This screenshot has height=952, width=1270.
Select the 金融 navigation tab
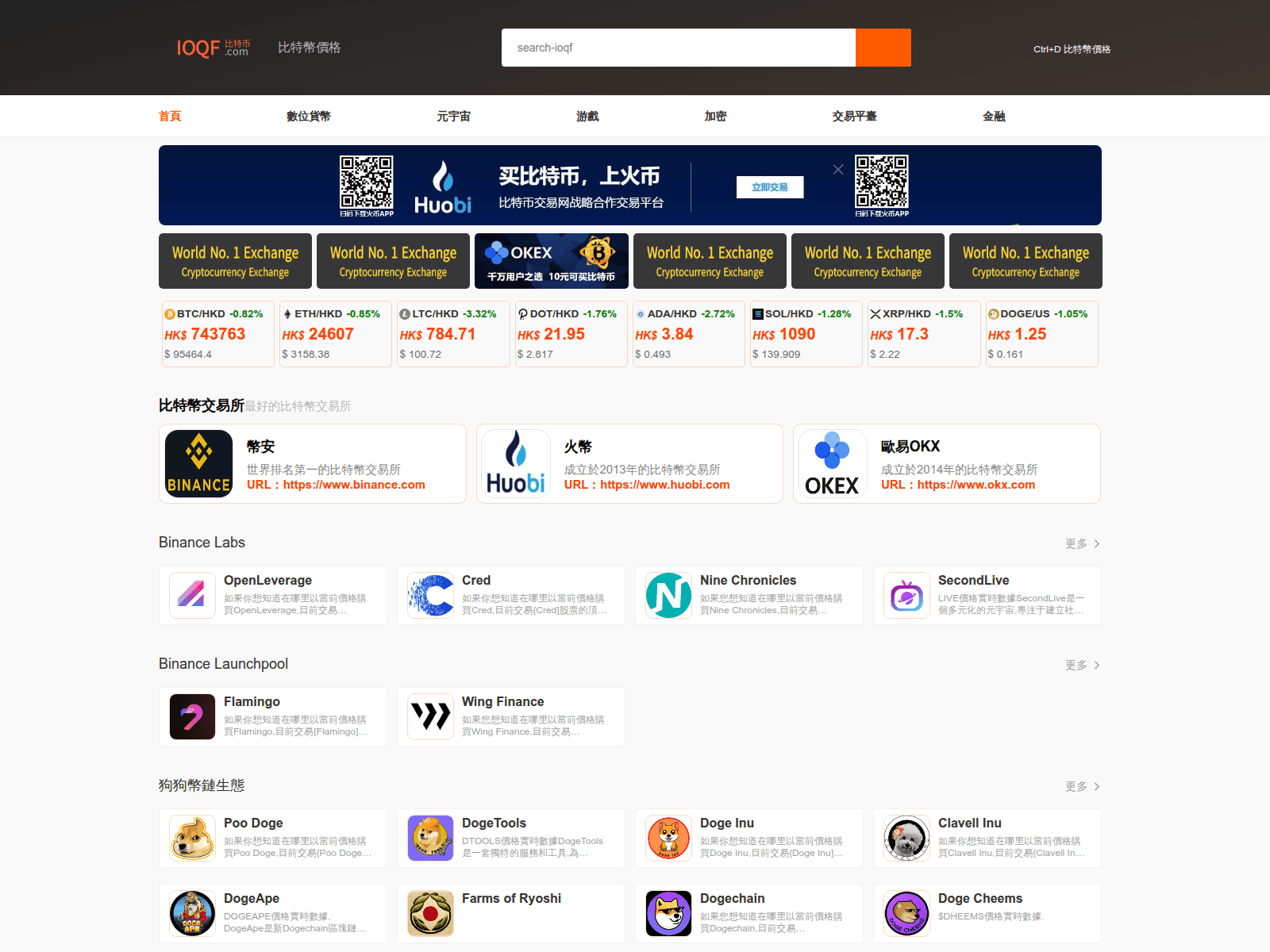(994, 116)
